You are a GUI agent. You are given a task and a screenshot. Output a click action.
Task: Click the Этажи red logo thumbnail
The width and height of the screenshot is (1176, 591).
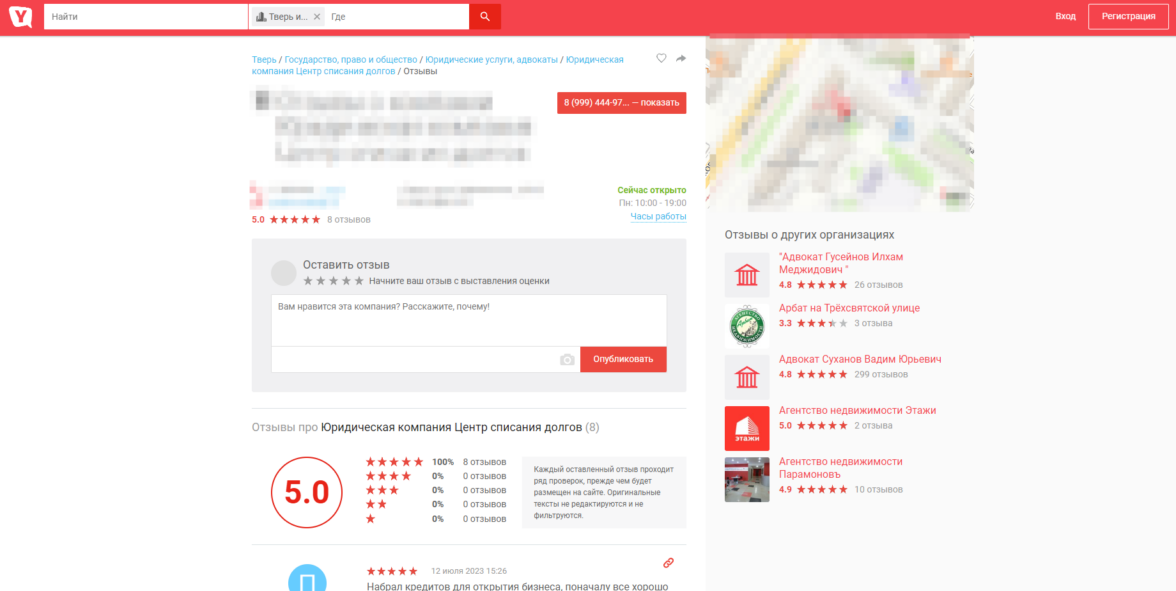(747, 428)
